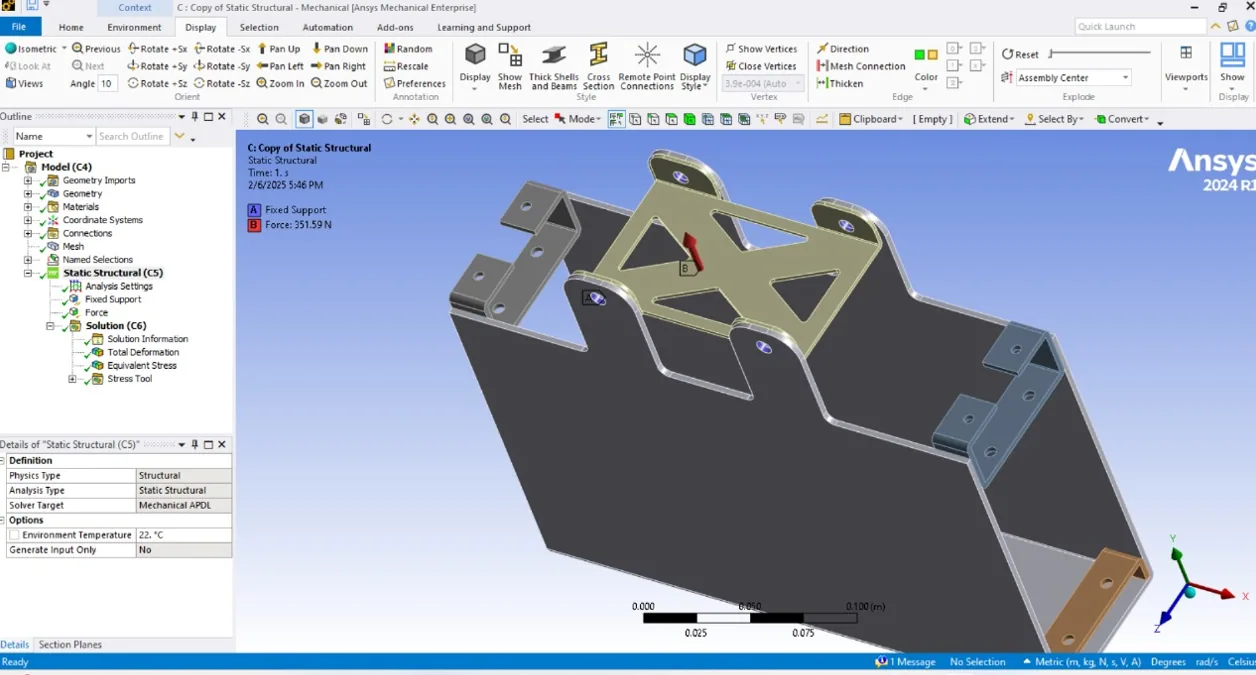Click Random annotation colors
Screen dimensions: 1256x675
click(409, 48)
